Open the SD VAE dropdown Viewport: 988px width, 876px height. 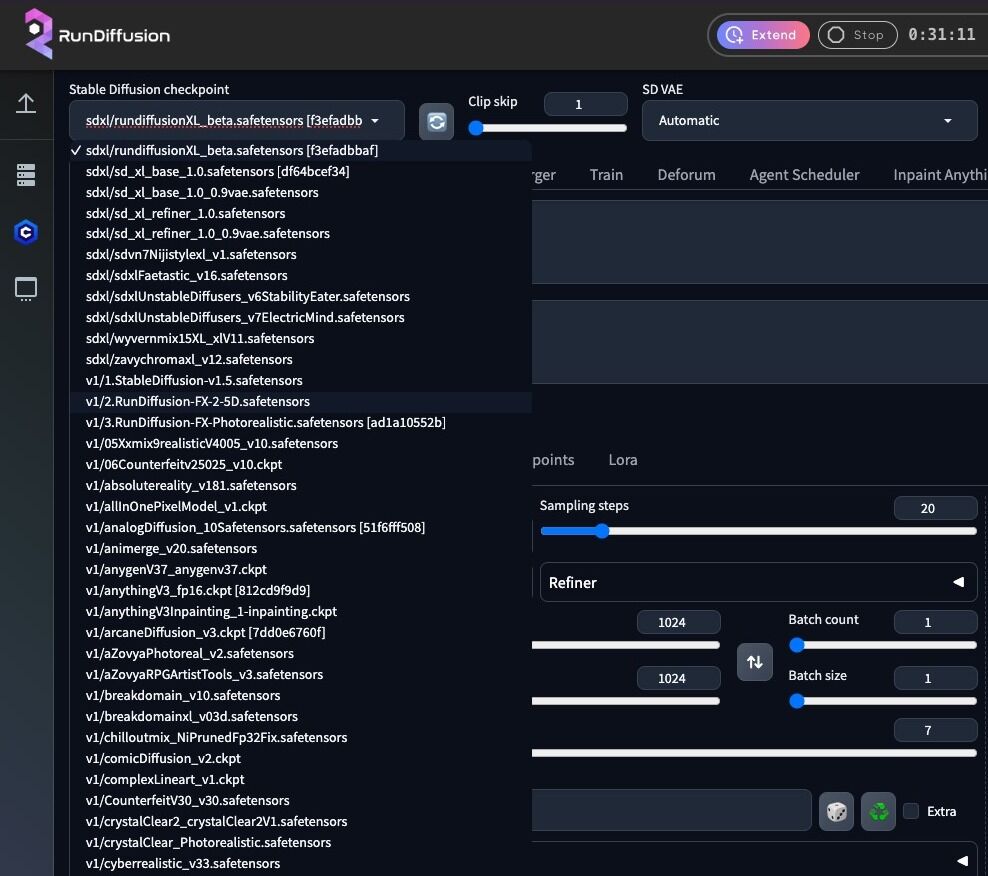[x=809, y=121]
